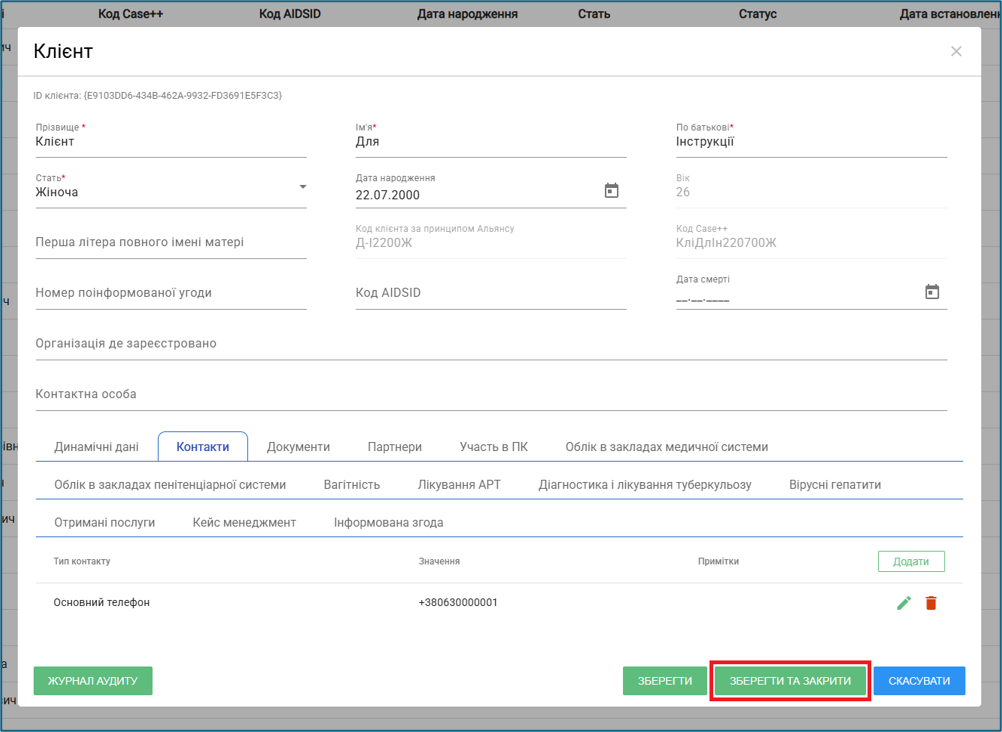Open the Документи tab
This screenshot has width=1002, height=732.
(298, 447)
